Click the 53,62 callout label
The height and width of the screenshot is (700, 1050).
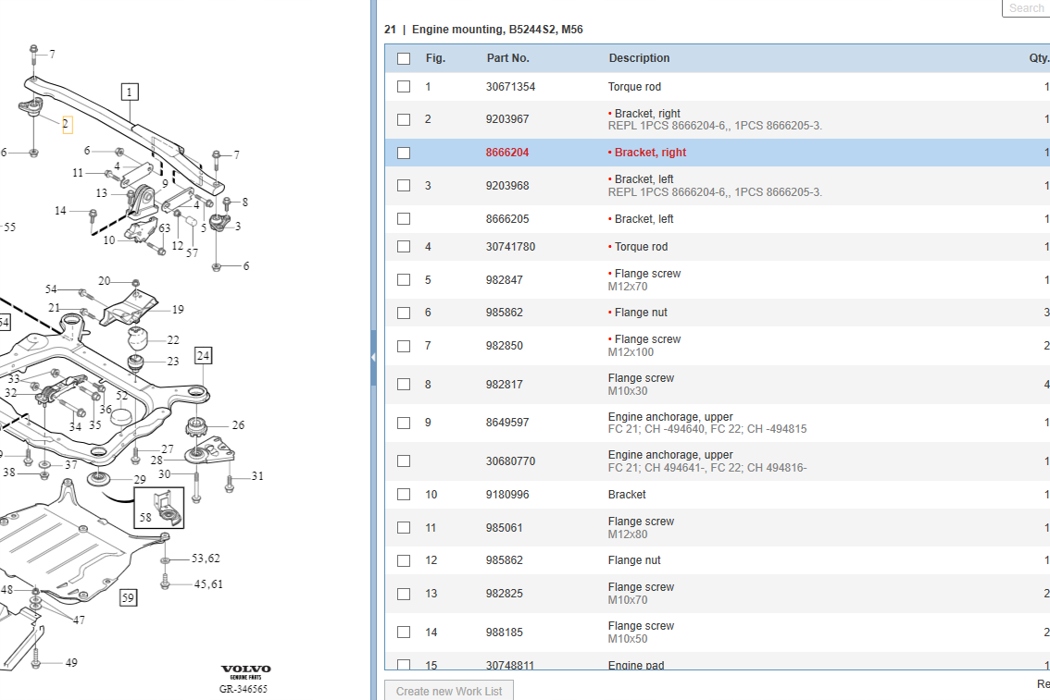click(206, 558)
